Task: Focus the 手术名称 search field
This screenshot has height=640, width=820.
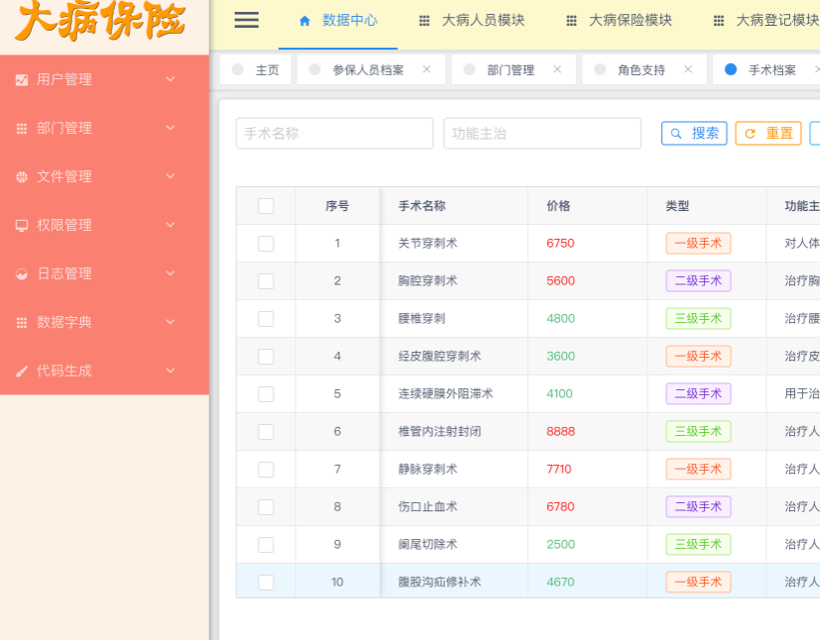Action: [x=335, y=133]
